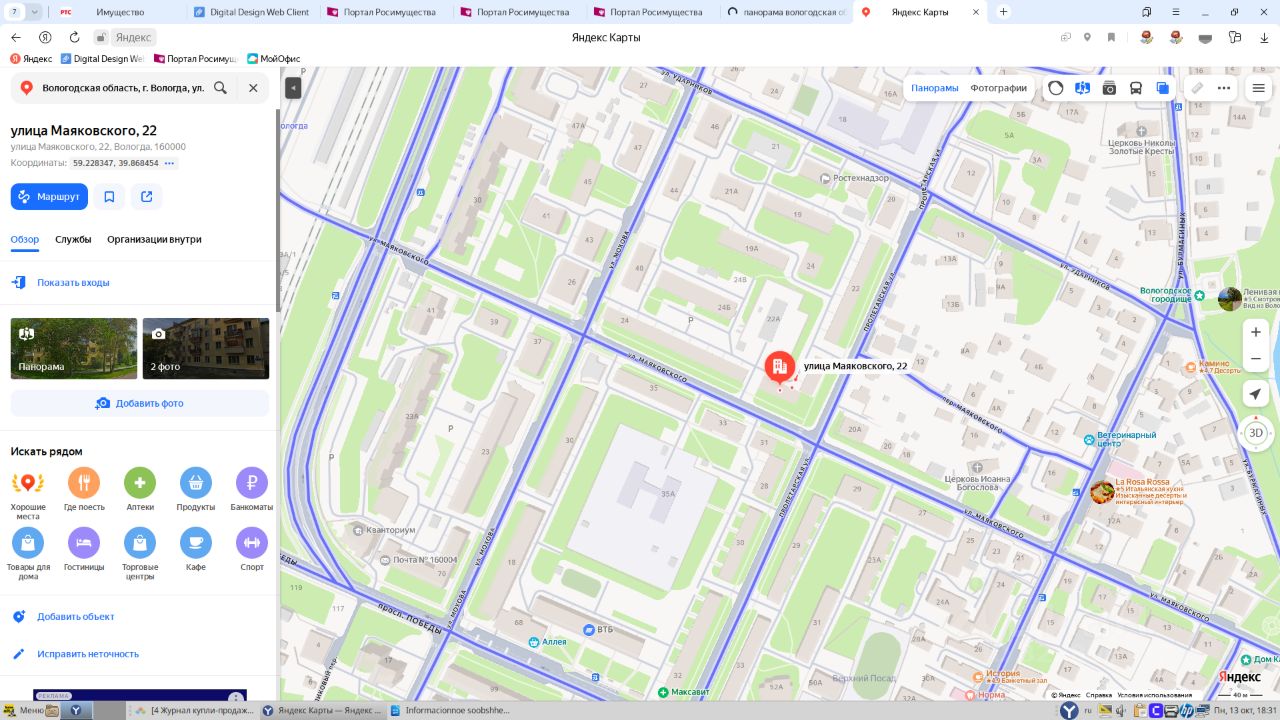Open the Панорама thumbnail
Image resolution: width=1280 pixels, height=720 pixels.
pyautogui.click(x=74, y=348)
